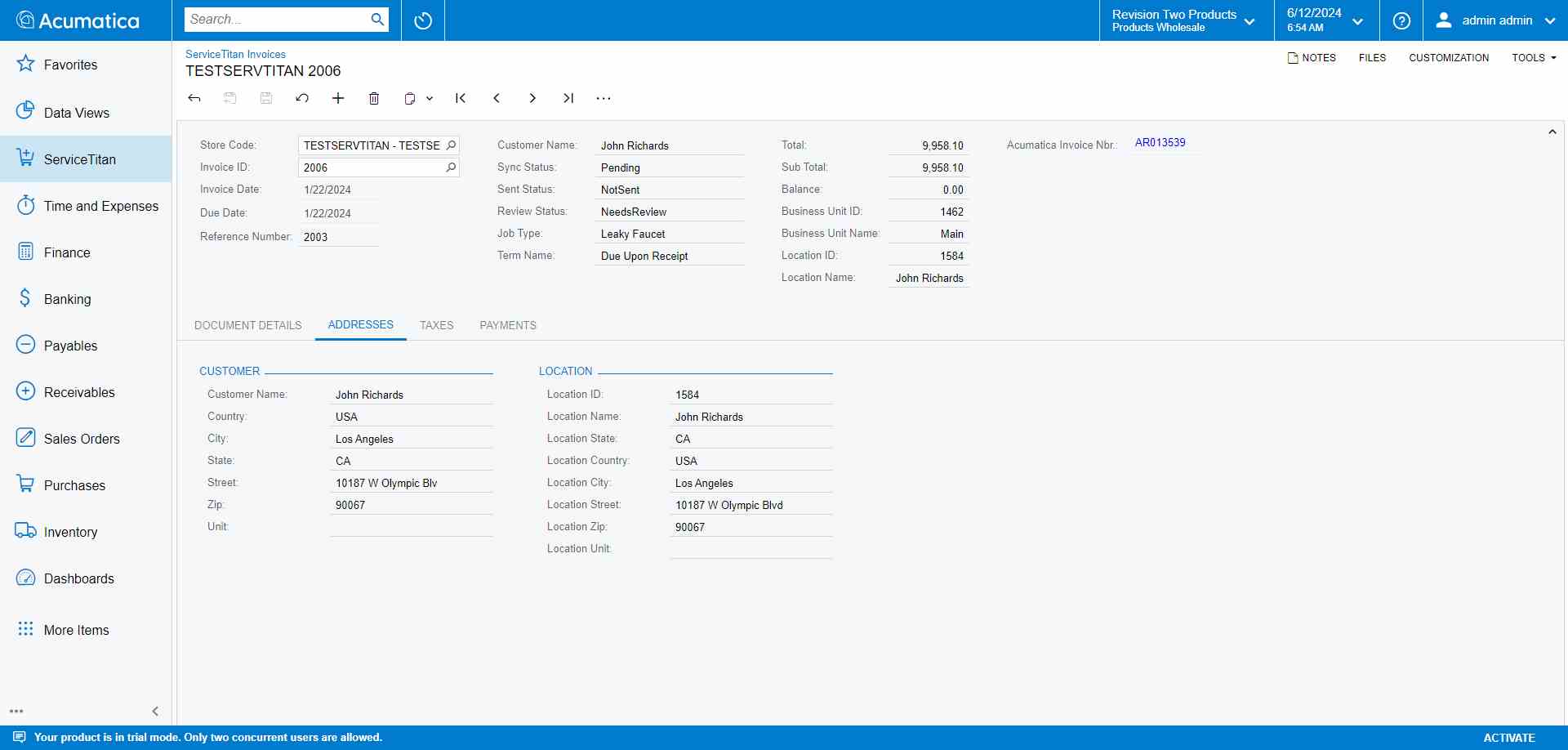
Task: Click Review Status value NeedsReview
Action: (x=670, y=212)
